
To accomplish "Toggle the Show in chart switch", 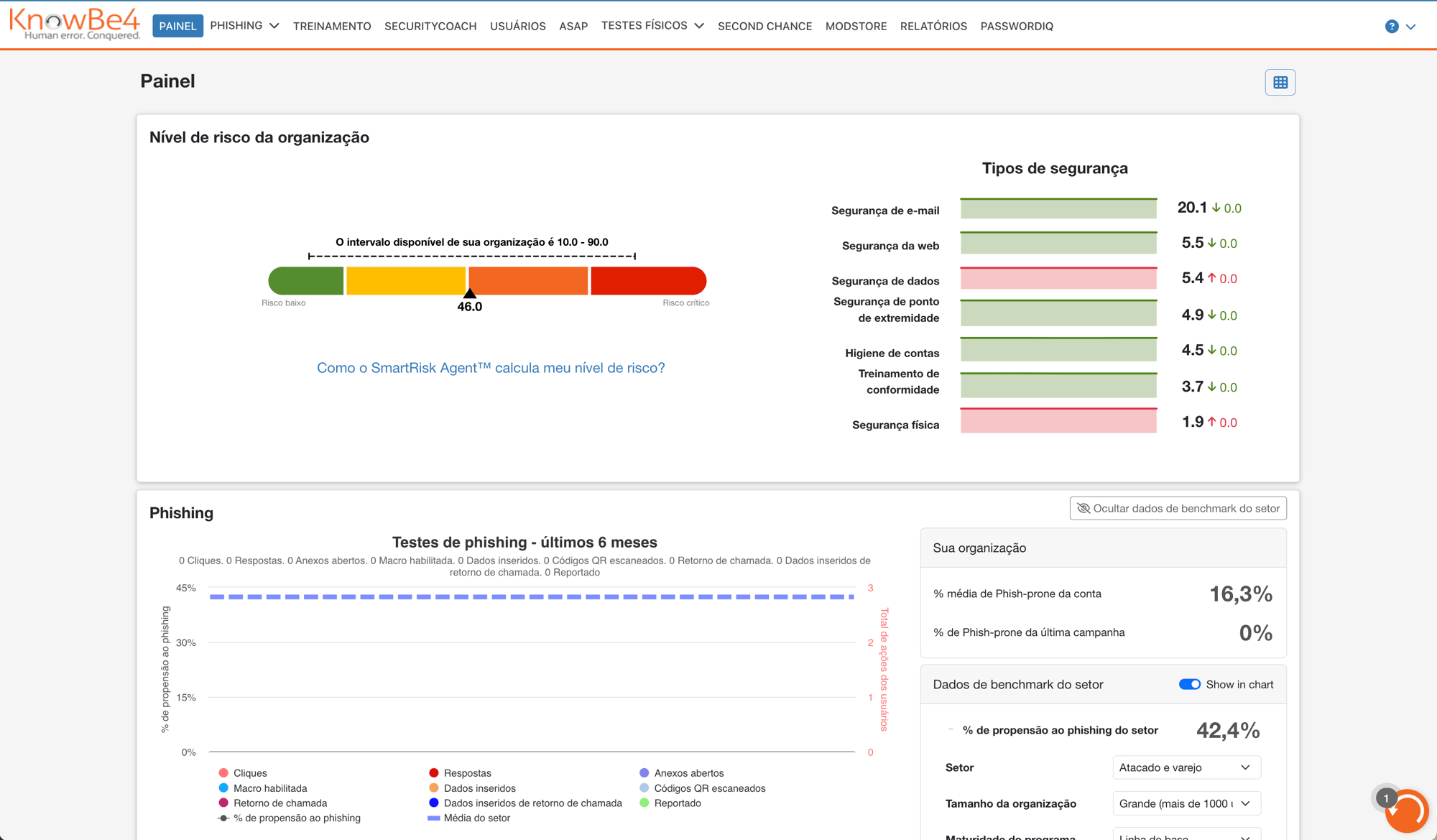I will click(x=1189, y=684).
